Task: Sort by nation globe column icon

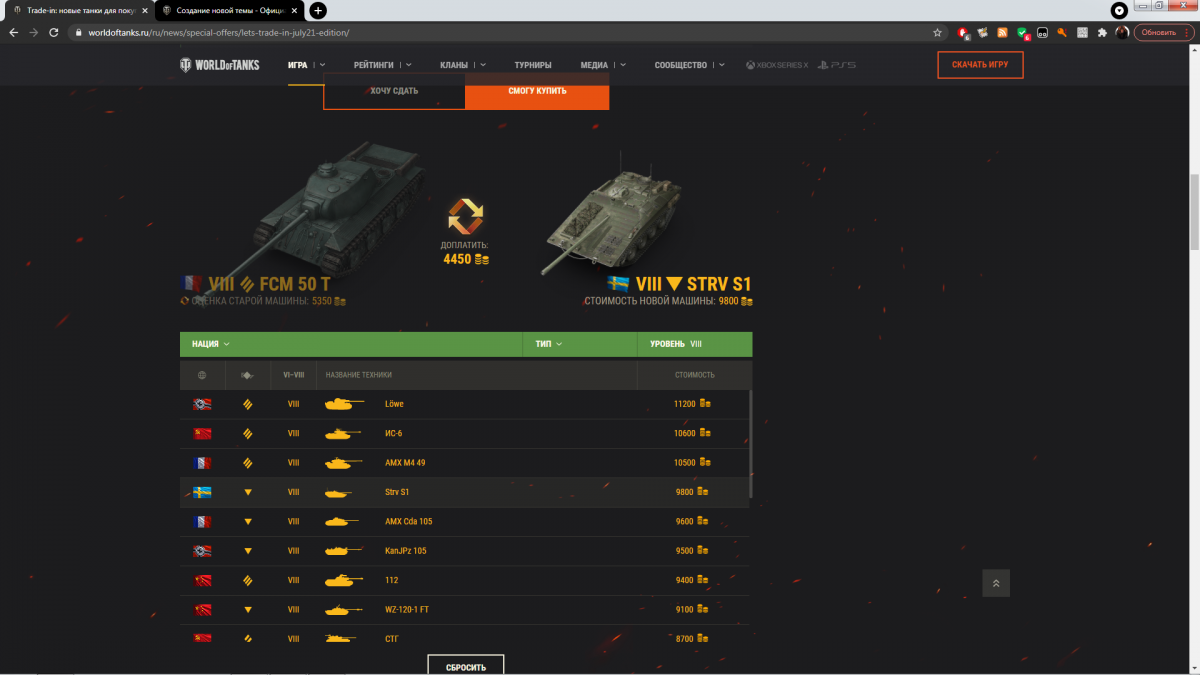Action: [202, 375]
